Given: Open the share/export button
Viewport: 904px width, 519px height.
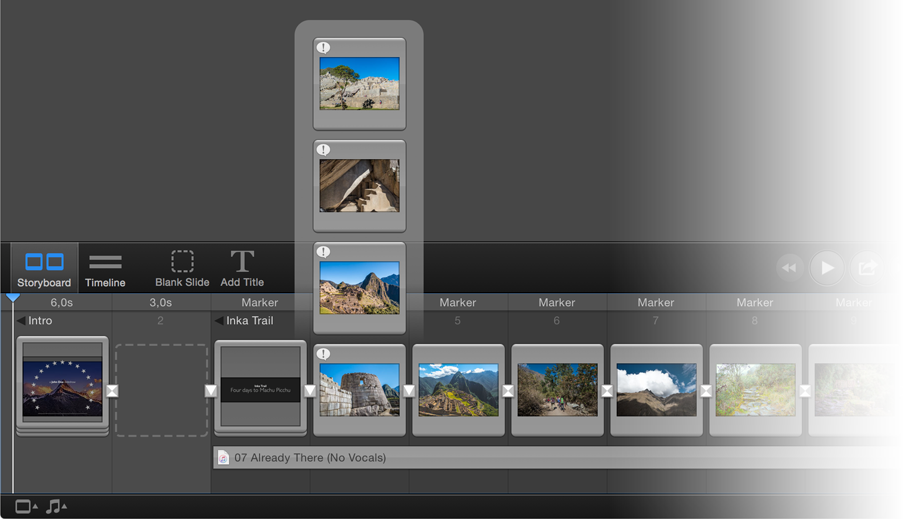Looking at the screenshot, I should click(867, 268).
